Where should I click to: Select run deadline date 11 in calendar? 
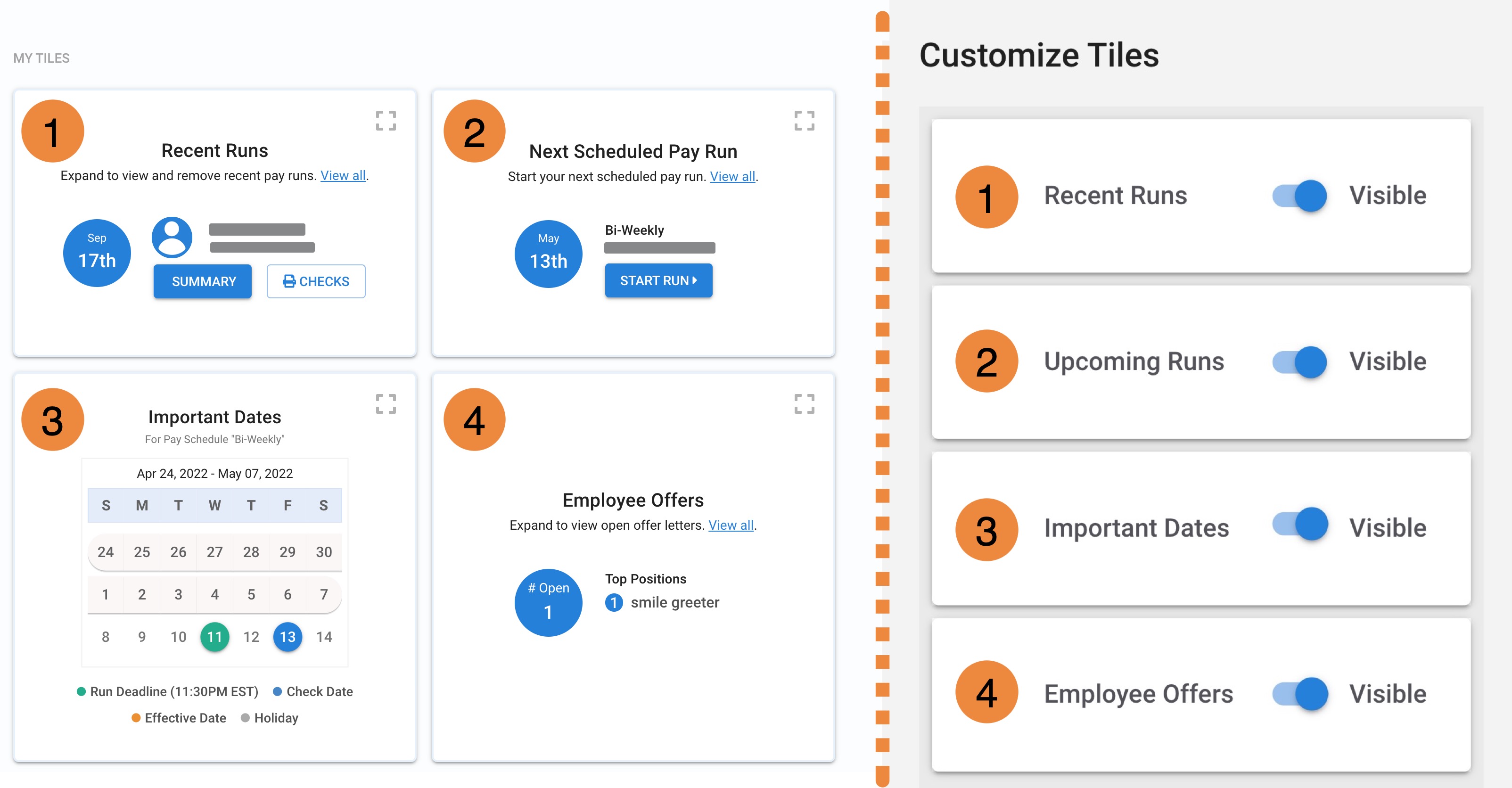tap(215, 637)
